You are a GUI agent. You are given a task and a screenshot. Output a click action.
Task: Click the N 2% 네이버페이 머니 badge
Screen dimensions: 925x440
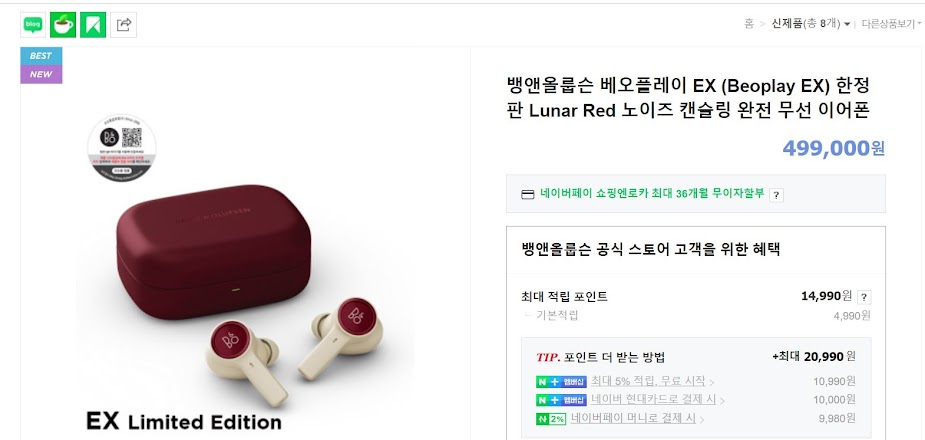[x=551, y=419]
